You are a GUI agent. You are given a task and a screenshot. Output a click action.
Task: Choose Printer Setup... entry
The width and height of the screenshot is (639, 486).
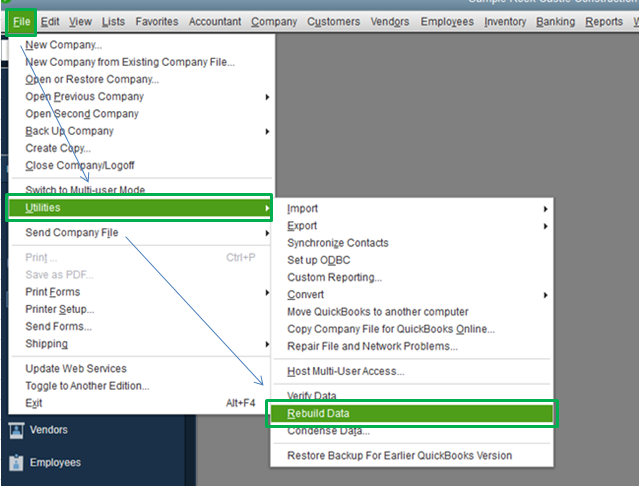pyautogui.click(x=139, y=309)
